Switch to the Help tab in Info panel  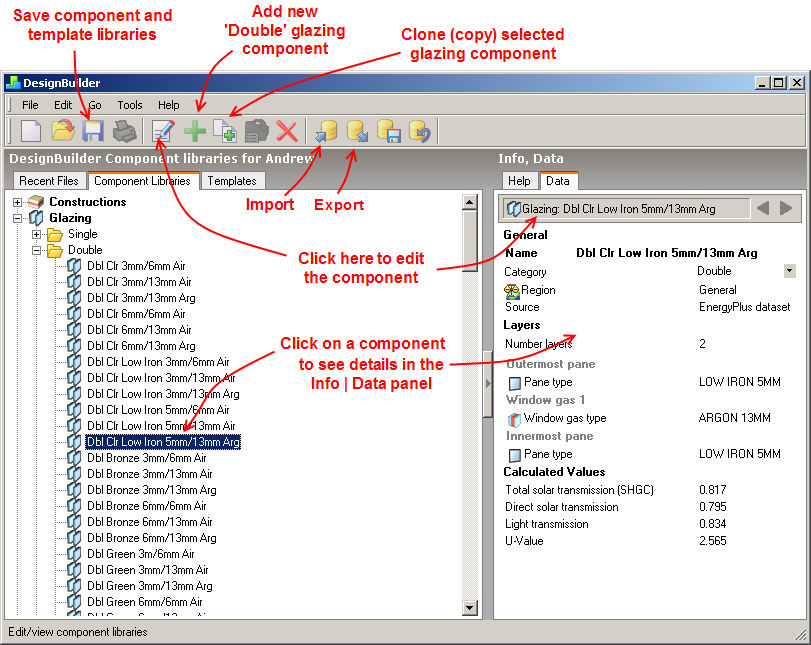coord(519,181)
